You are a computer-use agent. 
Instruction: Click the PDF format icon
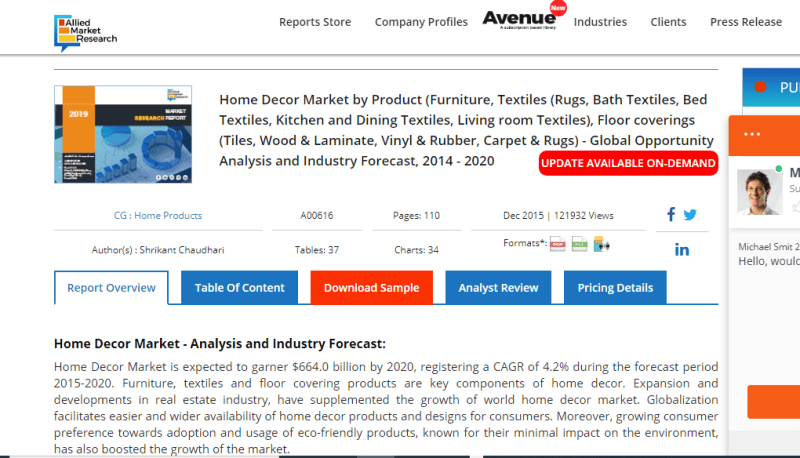pos(558,244)
